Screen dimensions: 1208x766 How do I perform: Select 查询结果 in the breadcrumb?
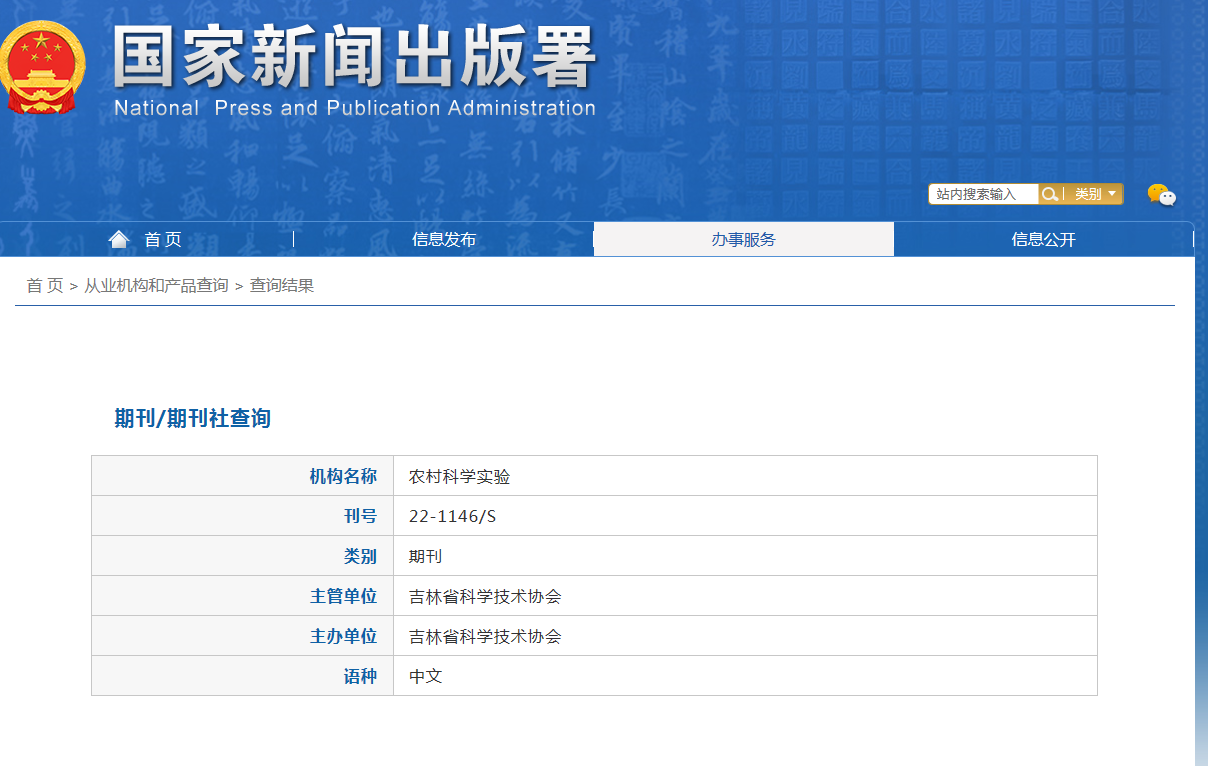(x=281, y=286)
